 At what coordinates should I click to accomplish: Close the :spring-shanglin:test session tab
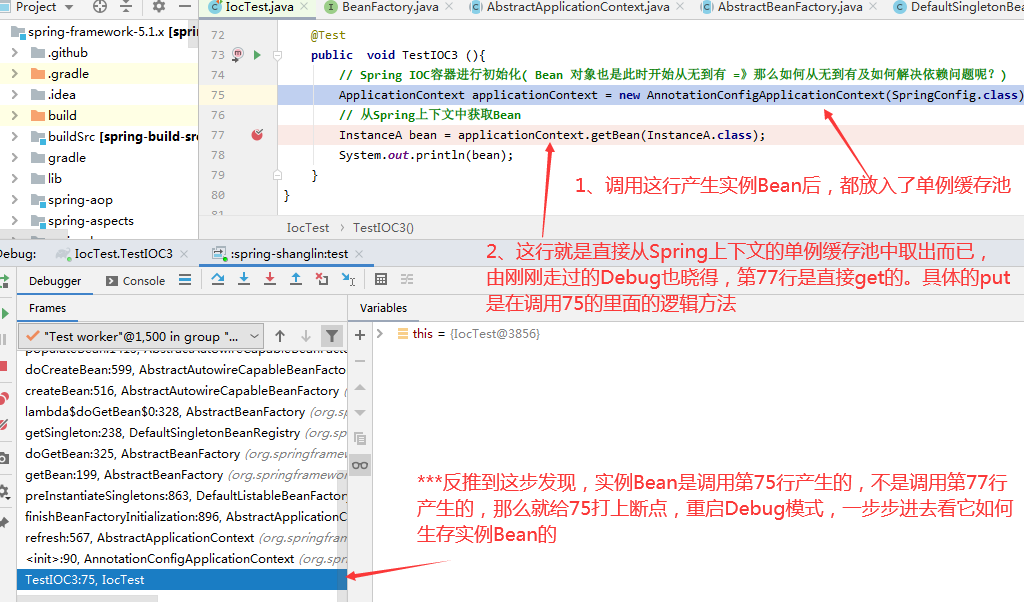[359, 253]
